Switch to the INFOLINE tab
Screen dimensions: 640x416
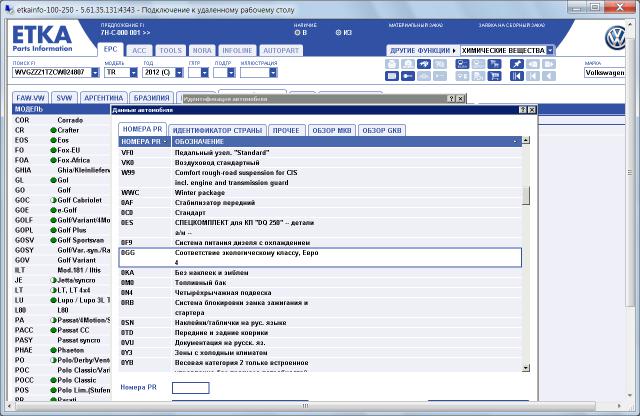237,51
